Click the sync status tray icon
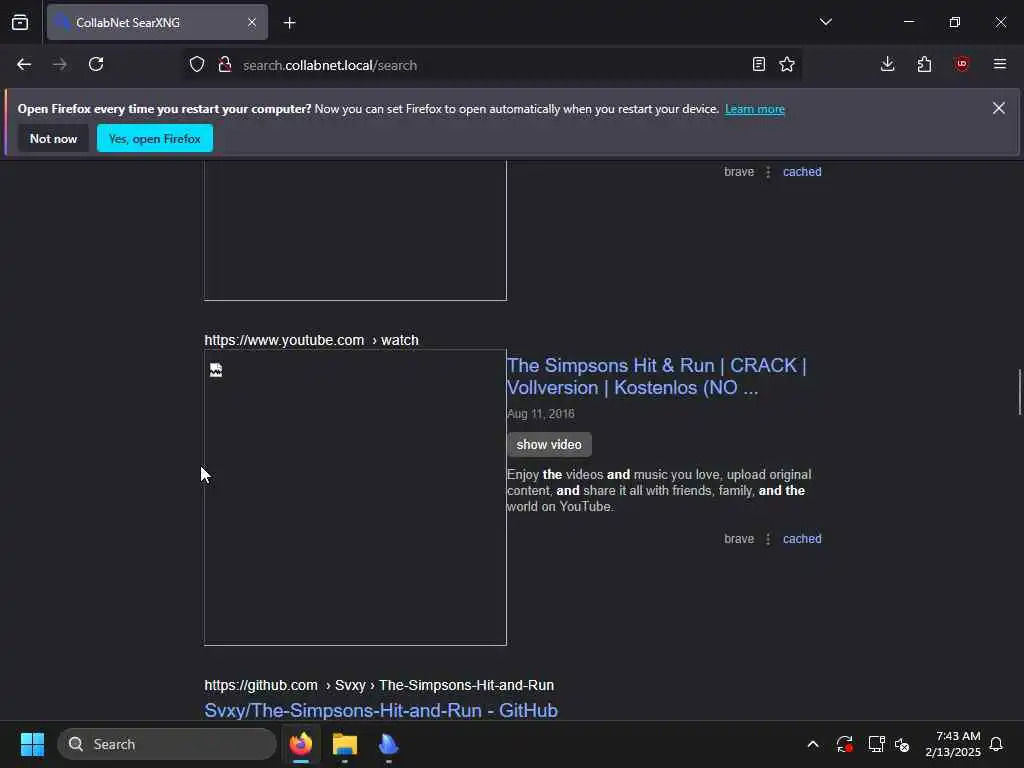This screenshot has width=1024, height=768. [844, 744]
